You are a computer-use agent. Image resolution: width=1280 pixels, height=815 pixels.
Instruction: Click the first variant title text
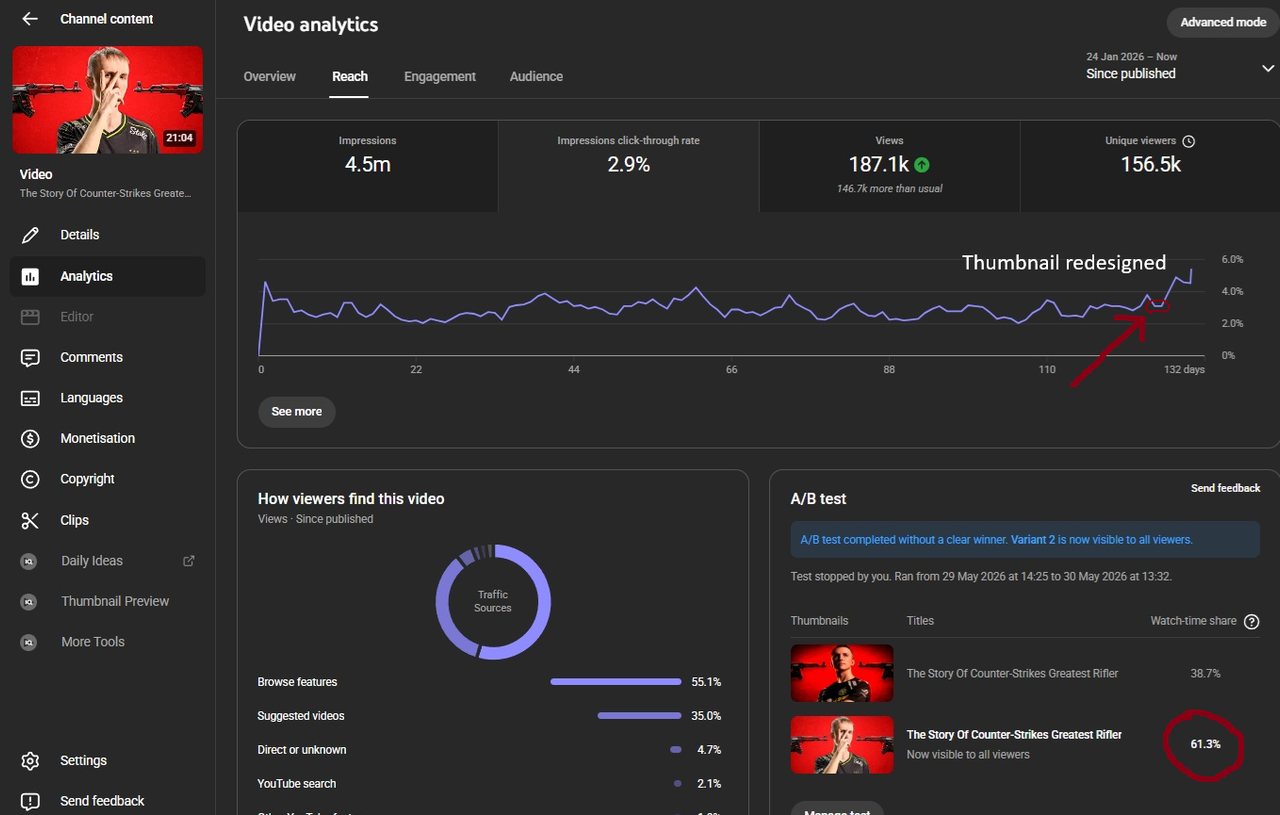click(x=1012, y=674)
